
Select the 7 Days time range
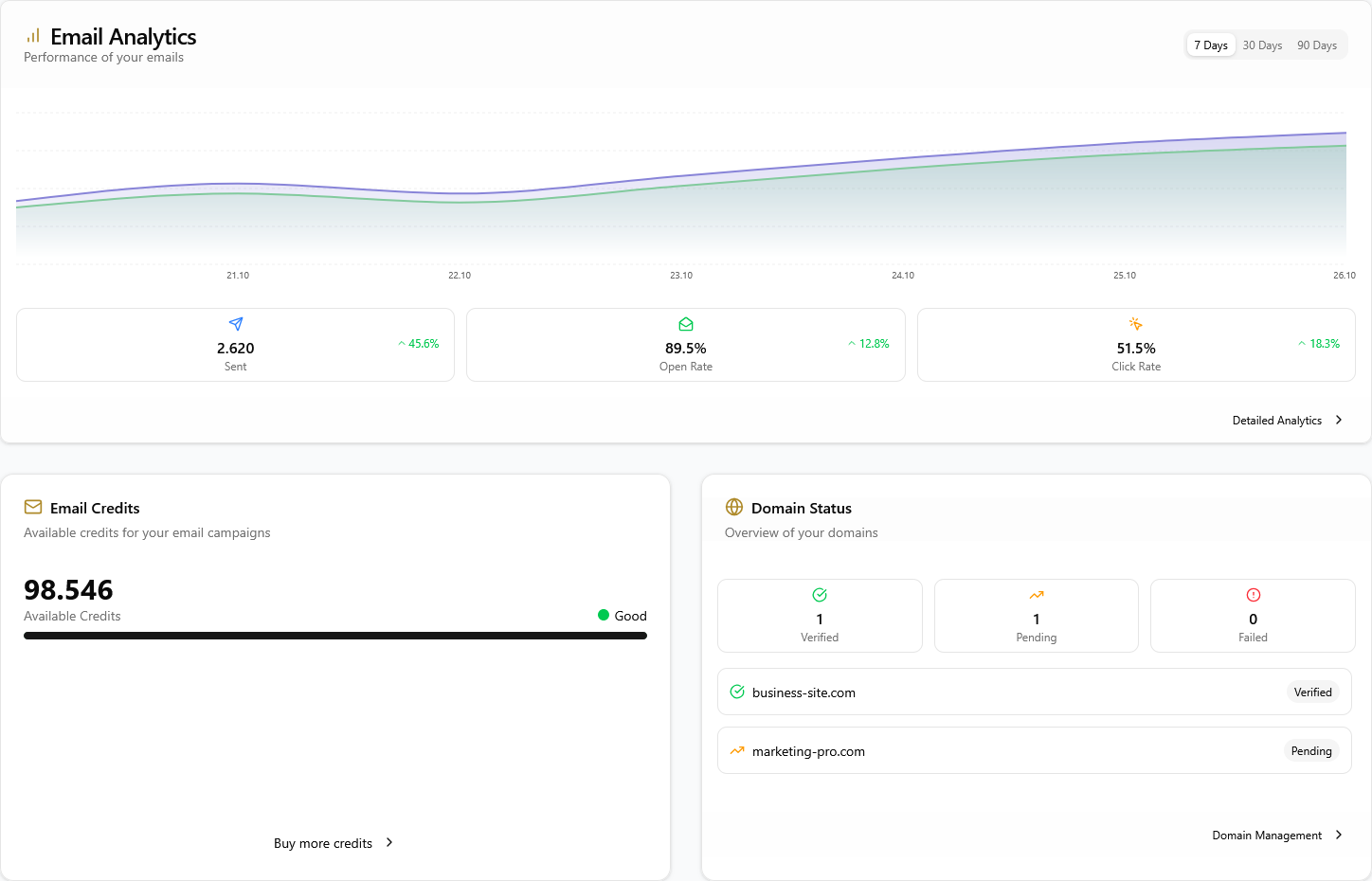point(1210,45)
